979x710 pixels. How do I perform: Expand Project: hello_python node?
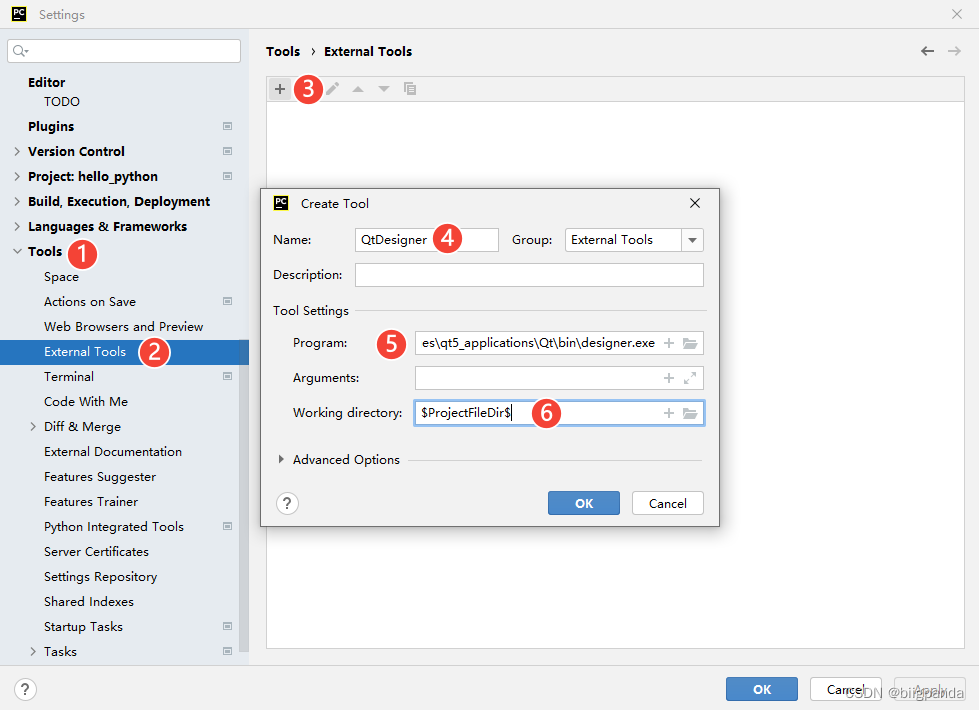(x=17, y=176)
